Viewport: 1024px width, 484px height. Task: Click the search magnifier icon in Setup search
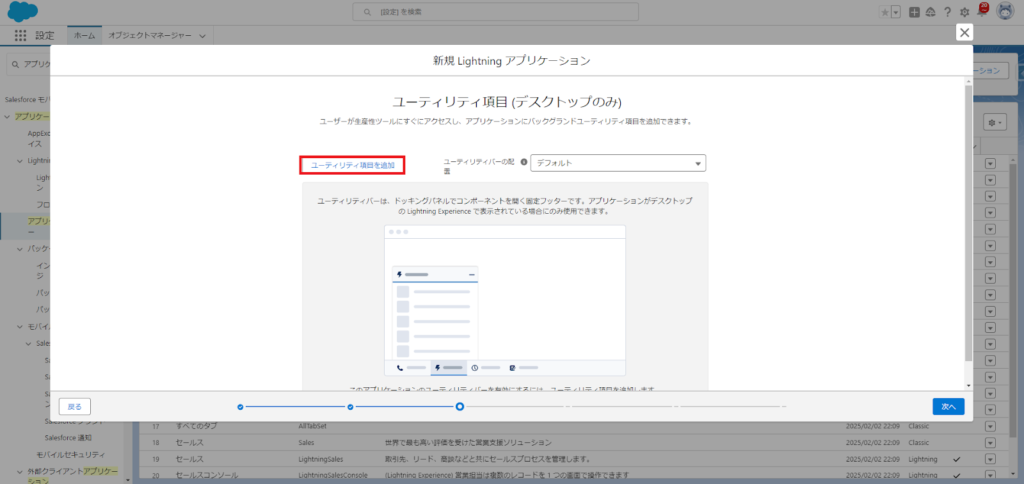(370, 12)
